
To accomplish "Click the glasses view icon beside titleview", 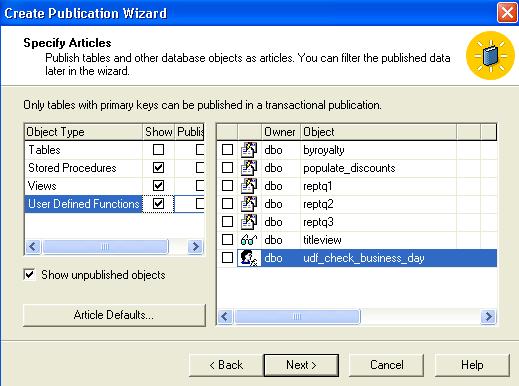I will tap(249, 240).
